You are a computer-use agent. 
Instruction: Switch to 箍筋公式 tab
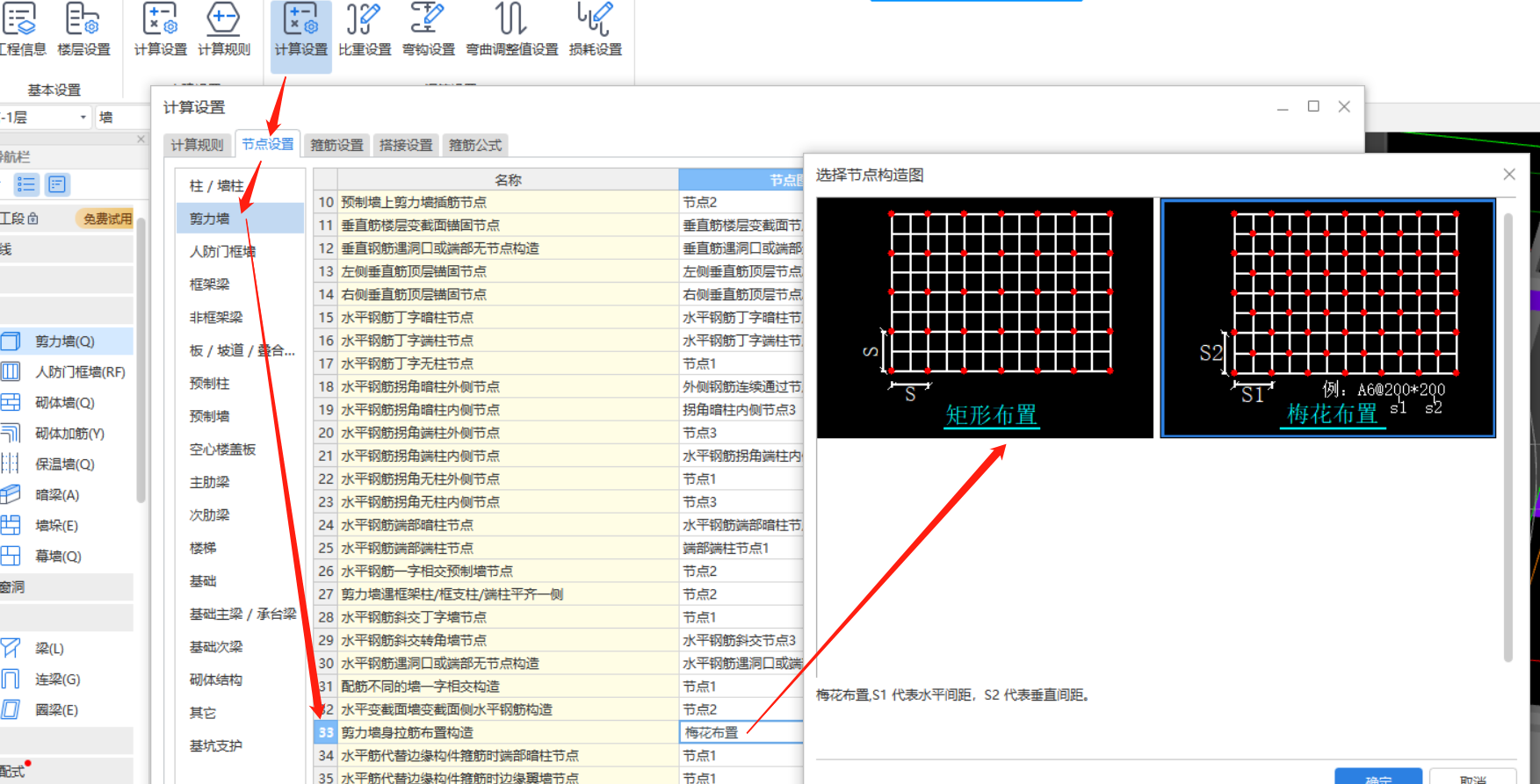(x=475, y=145)
